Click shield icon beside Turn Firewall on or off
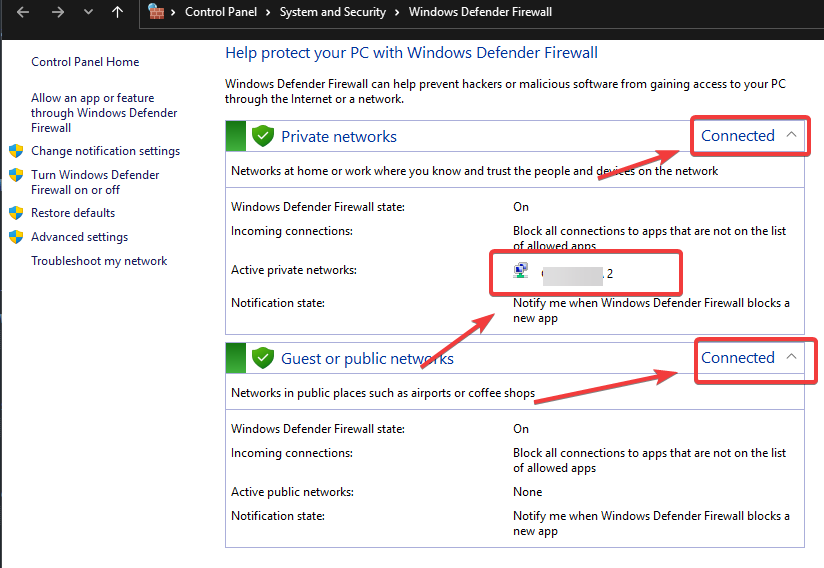This screenshot has width=824, height=568. tap(16, 174)
